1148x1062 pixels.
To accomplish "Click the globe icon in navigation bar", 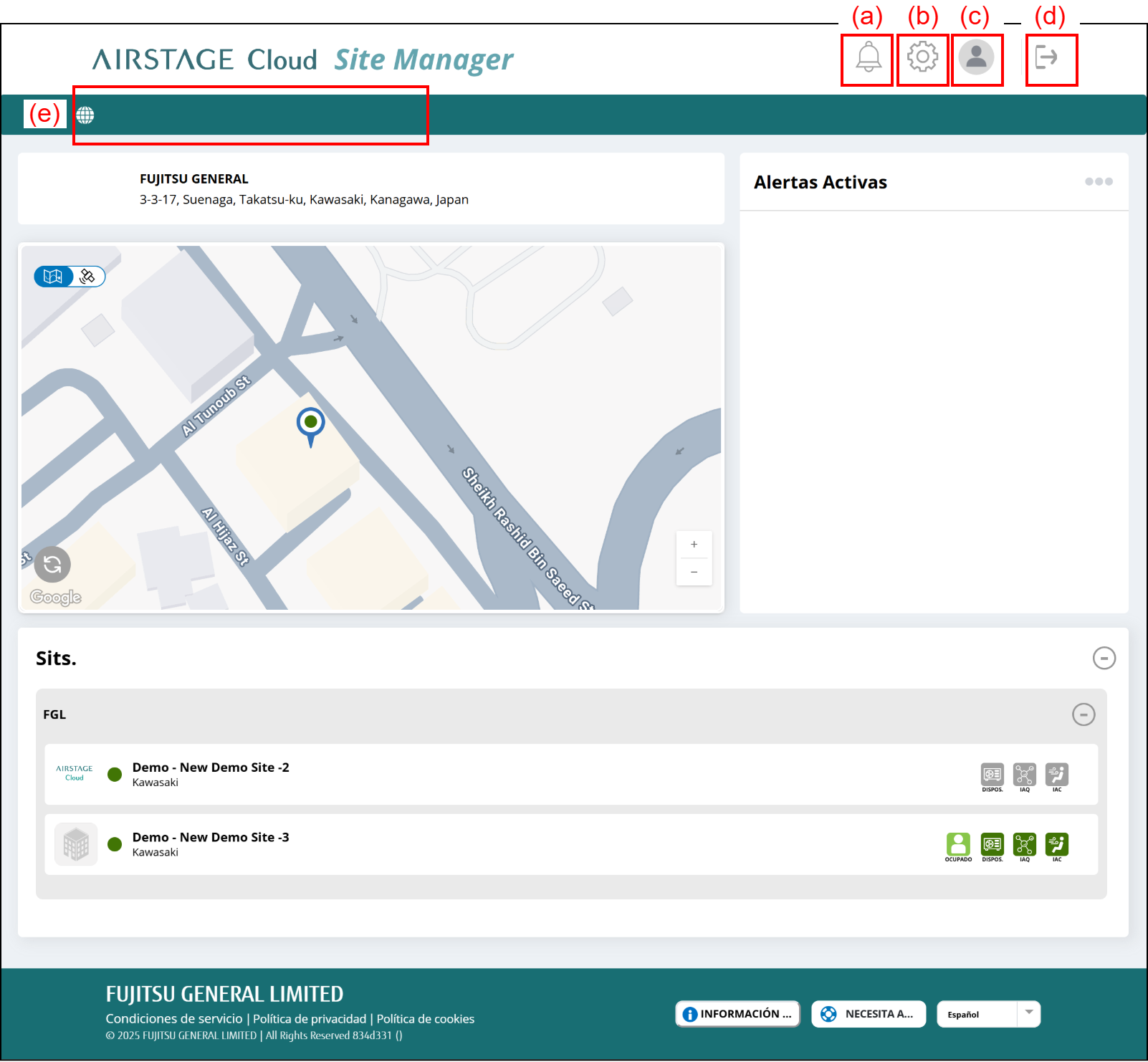I will pos(85,115).
